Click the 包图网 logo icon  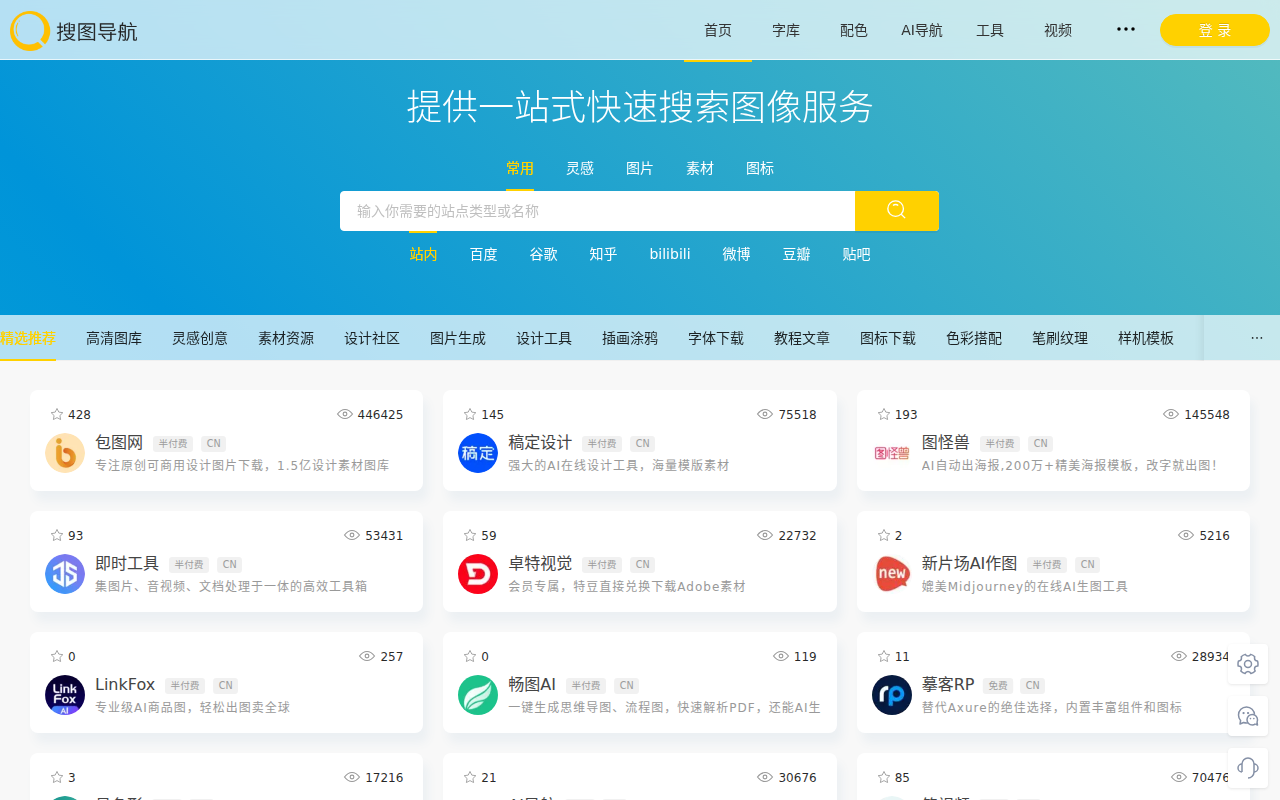pos(65,453)
